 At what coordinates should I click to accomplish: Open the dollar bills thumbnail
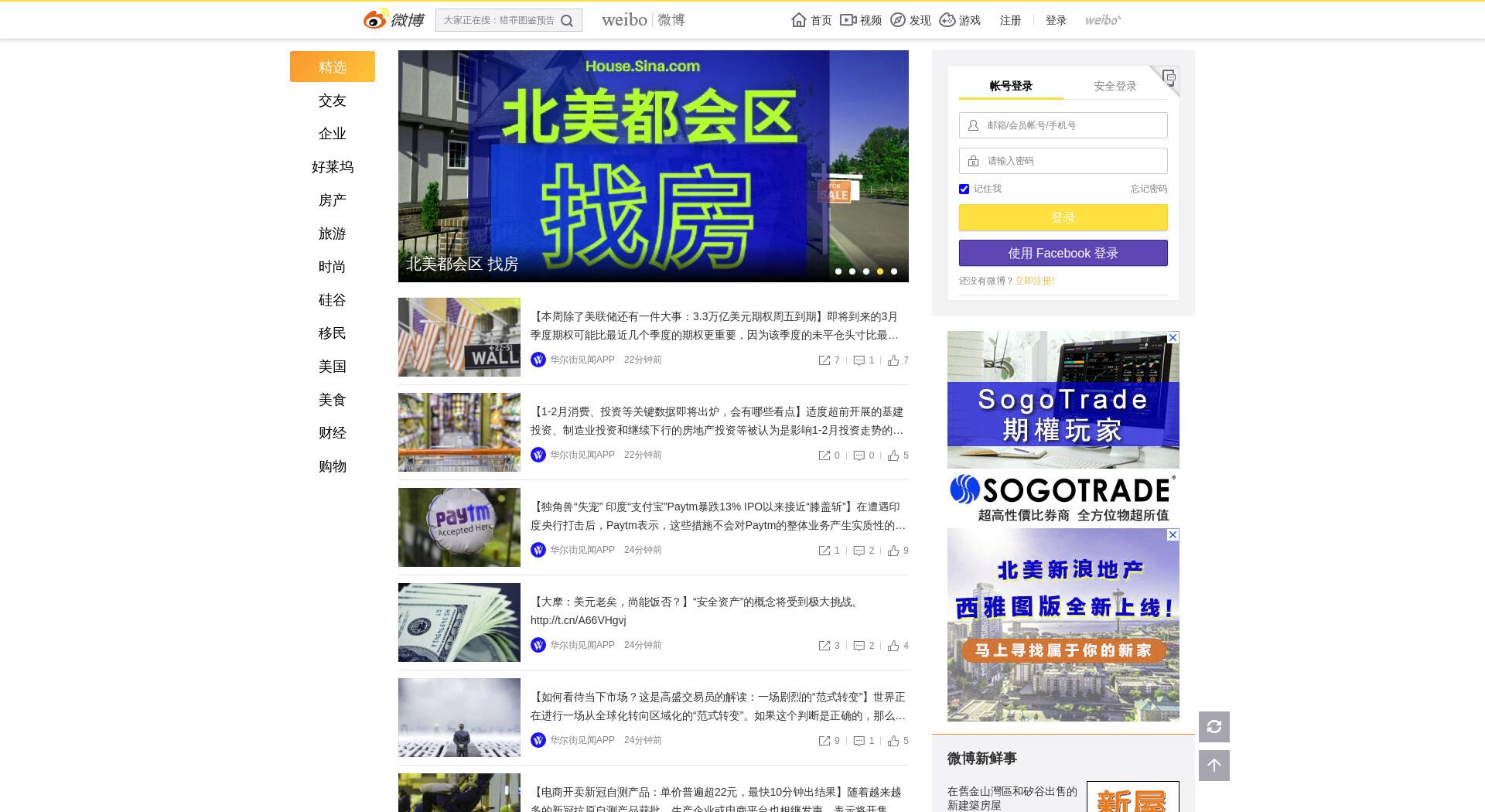click(x=459, y=623)
